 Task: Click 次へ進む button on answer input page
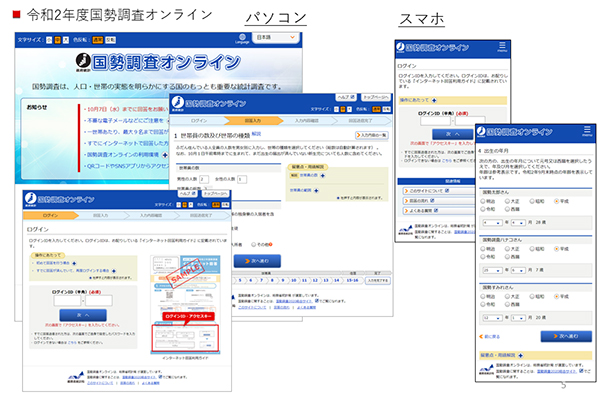click(257, 261)
